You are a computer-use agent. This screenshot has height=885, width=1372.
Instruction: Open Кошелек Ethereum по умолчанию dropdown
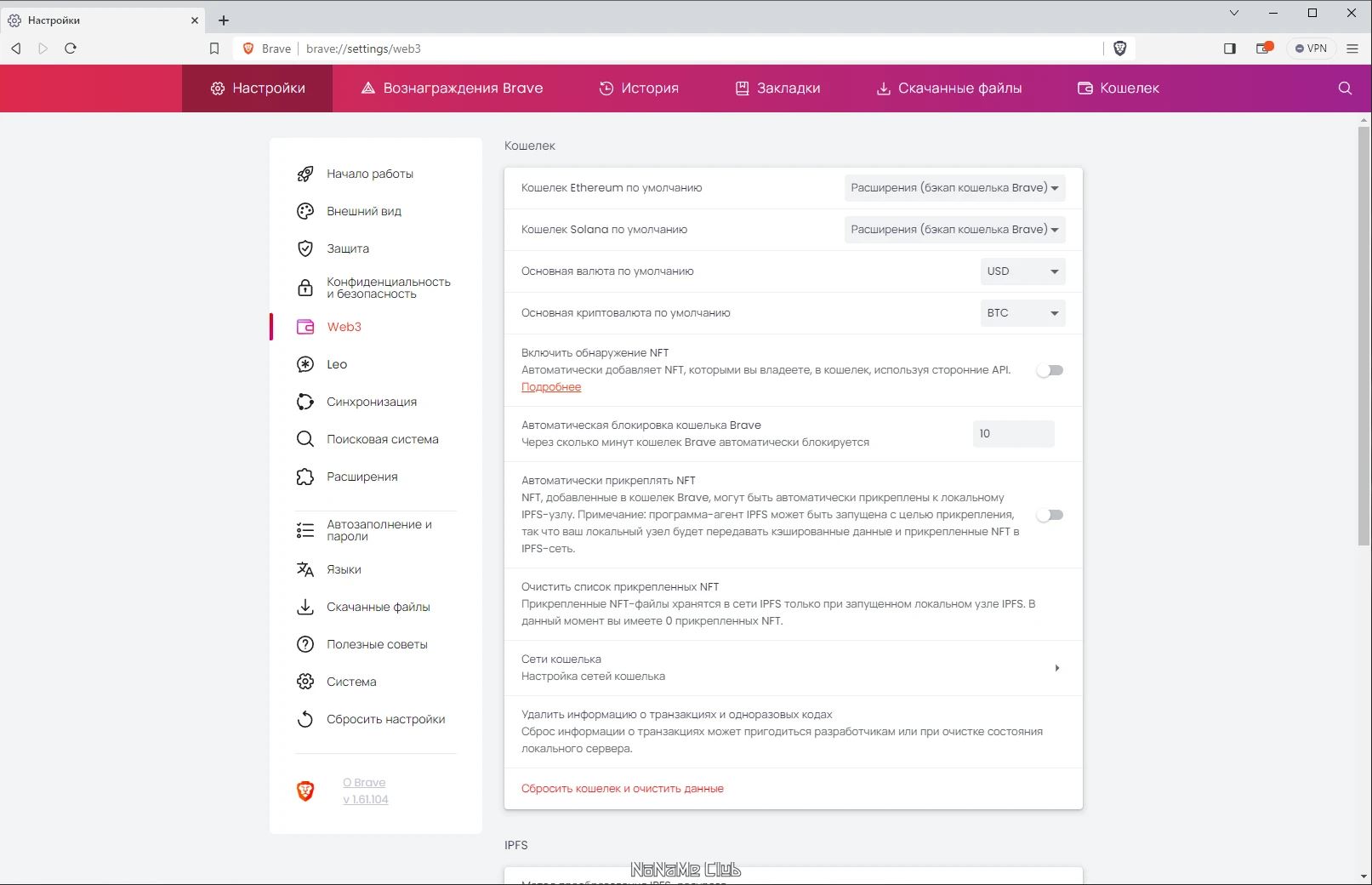click(954, 188)
